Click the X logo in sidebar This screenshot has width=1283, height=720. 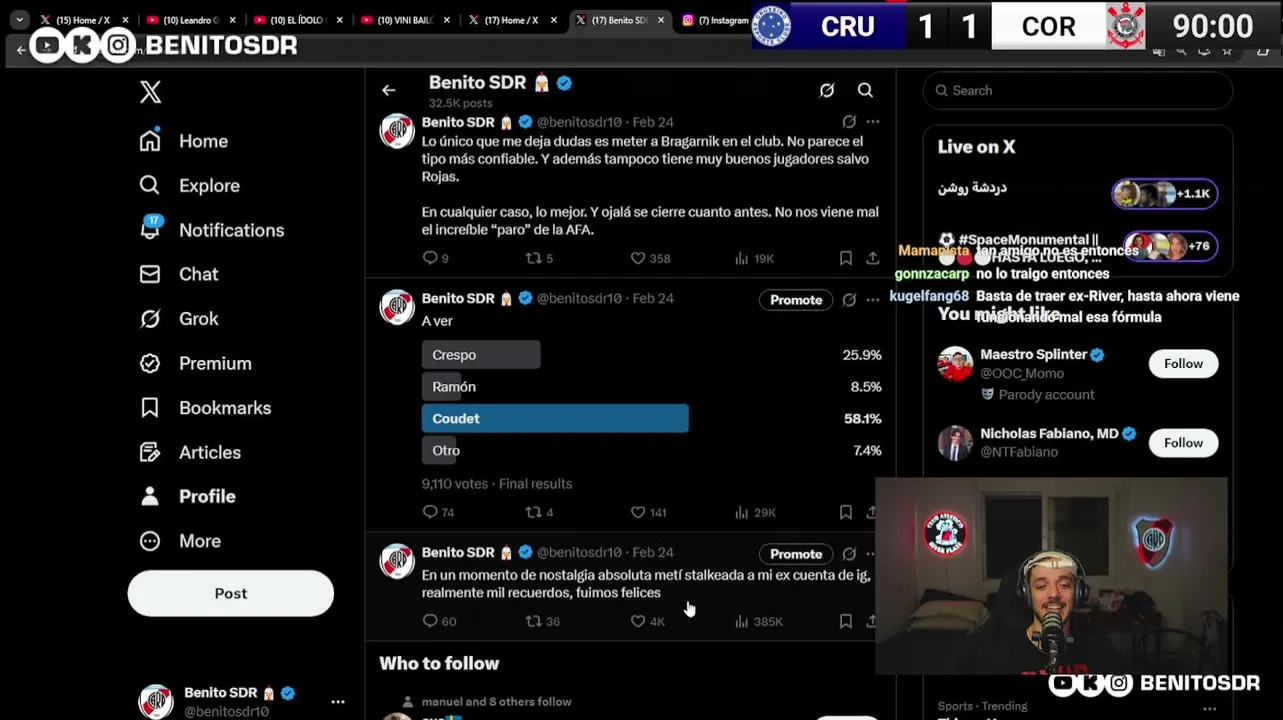tap(150, 92)
